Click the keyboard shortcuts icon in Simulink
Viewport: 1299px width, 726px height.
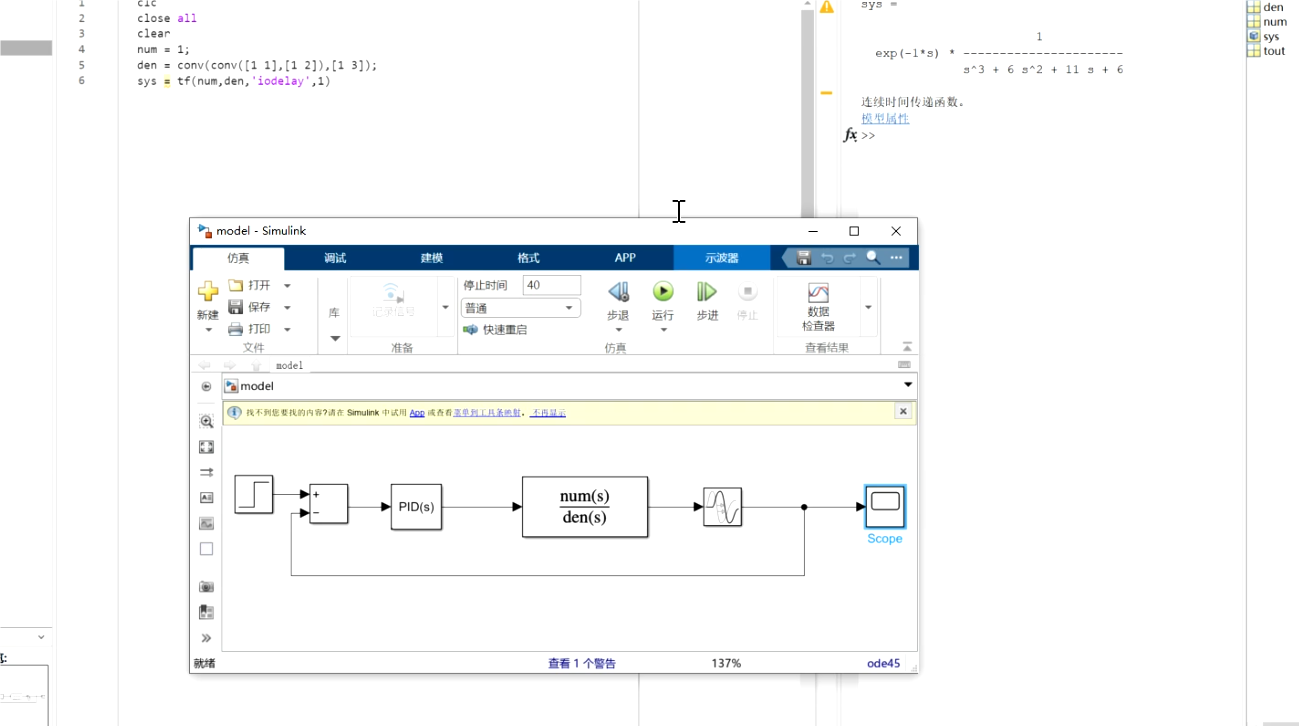tap(904, 365)
